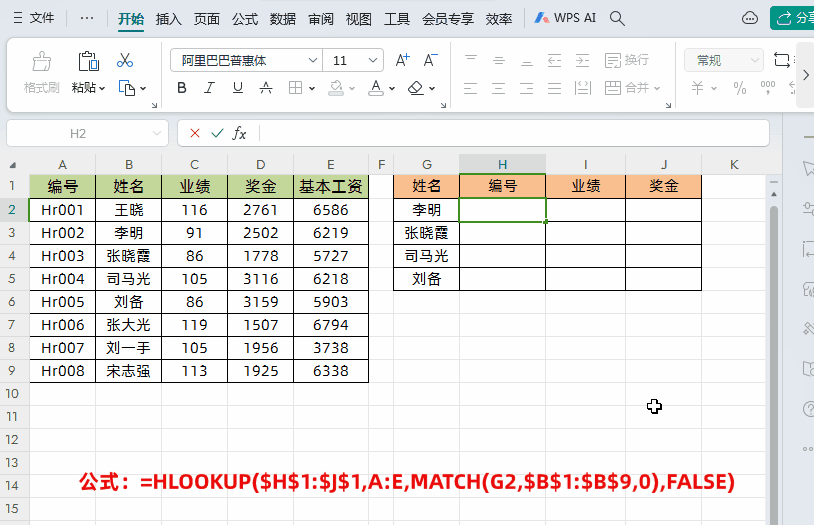Viewport: 814px width, 525px height.
Task: Click the justify alignment icon
Action: pyautogui.click(x=554, y=88)
